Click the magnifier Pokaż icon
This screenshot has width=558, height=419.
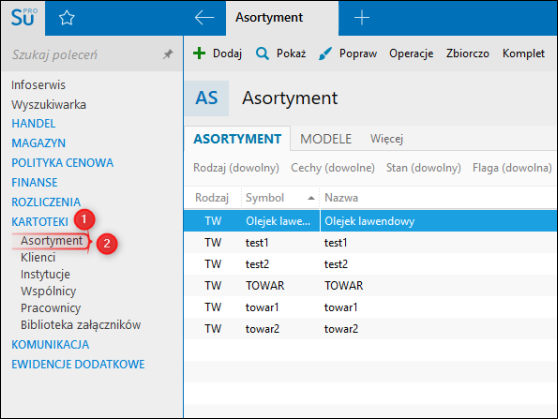262,54
